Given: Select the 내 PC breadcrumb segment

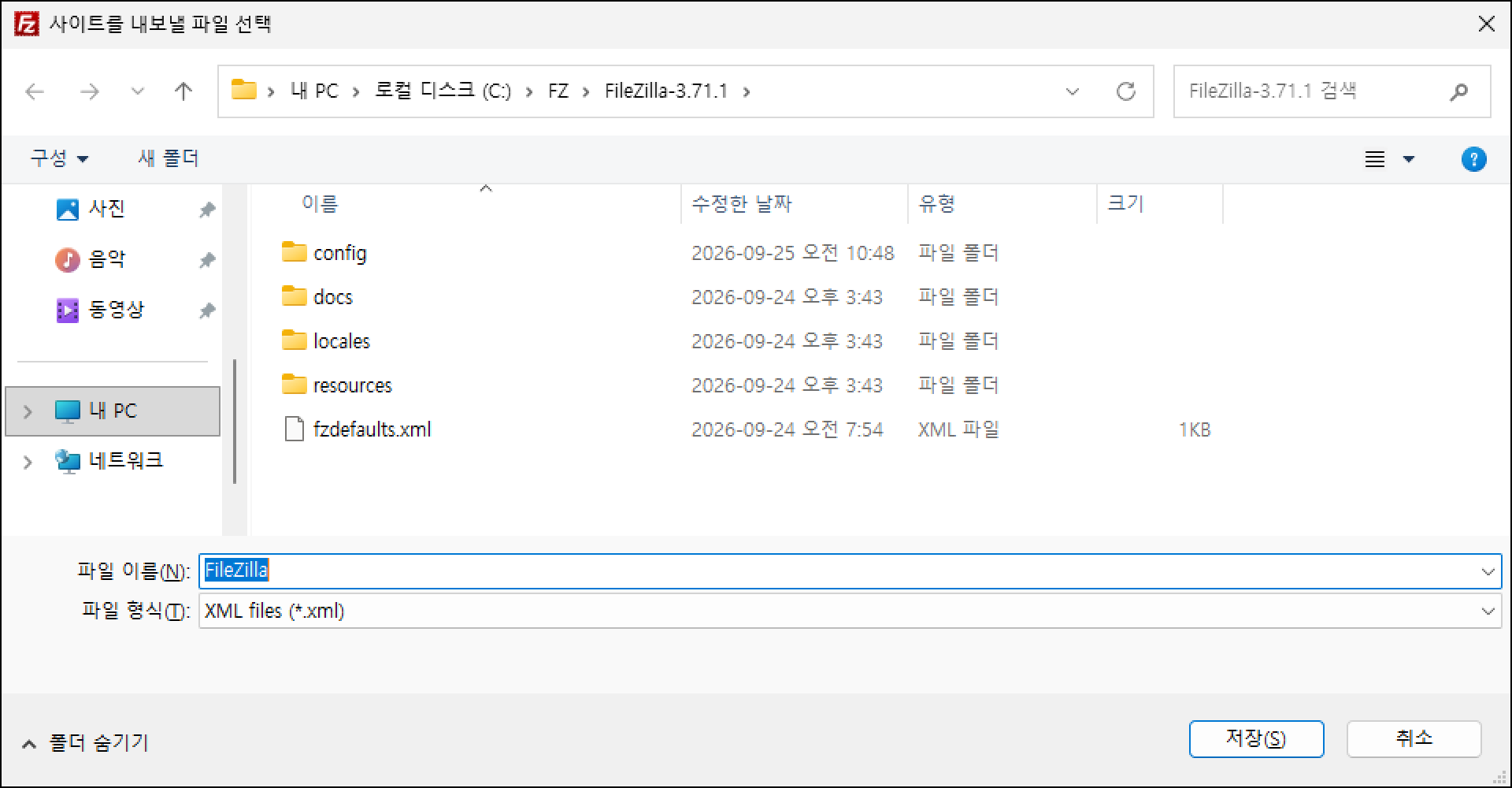Looking at the screenshot, I should (314, 91).
